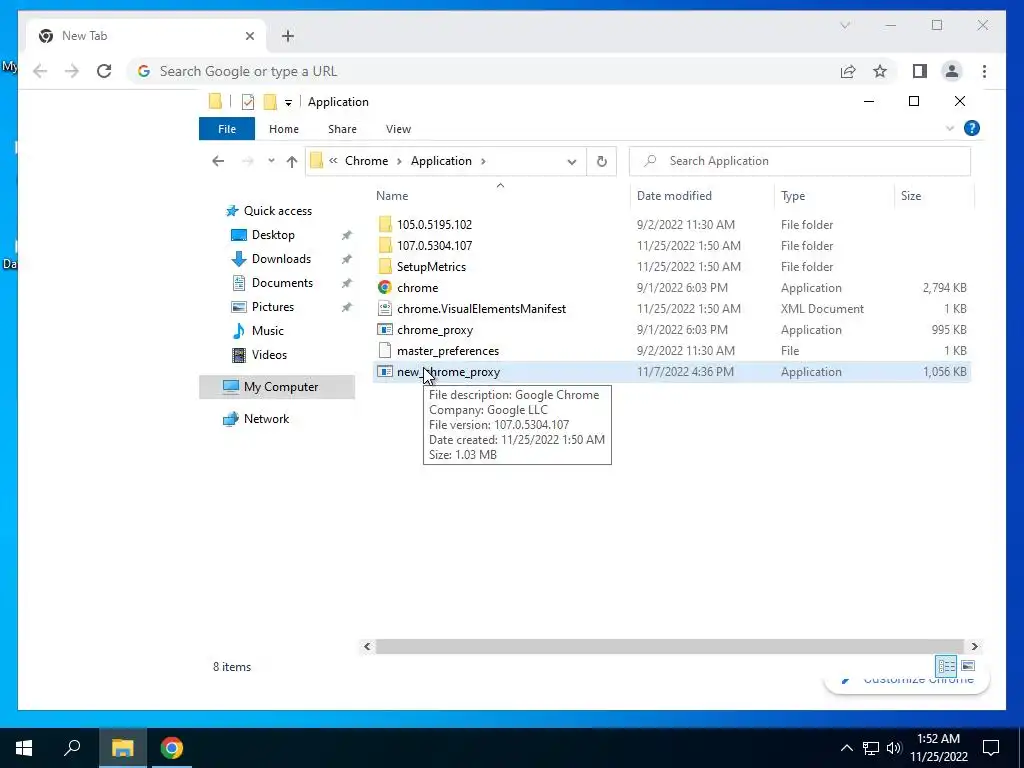Switch to Large icons view layout

coord(968,666)
